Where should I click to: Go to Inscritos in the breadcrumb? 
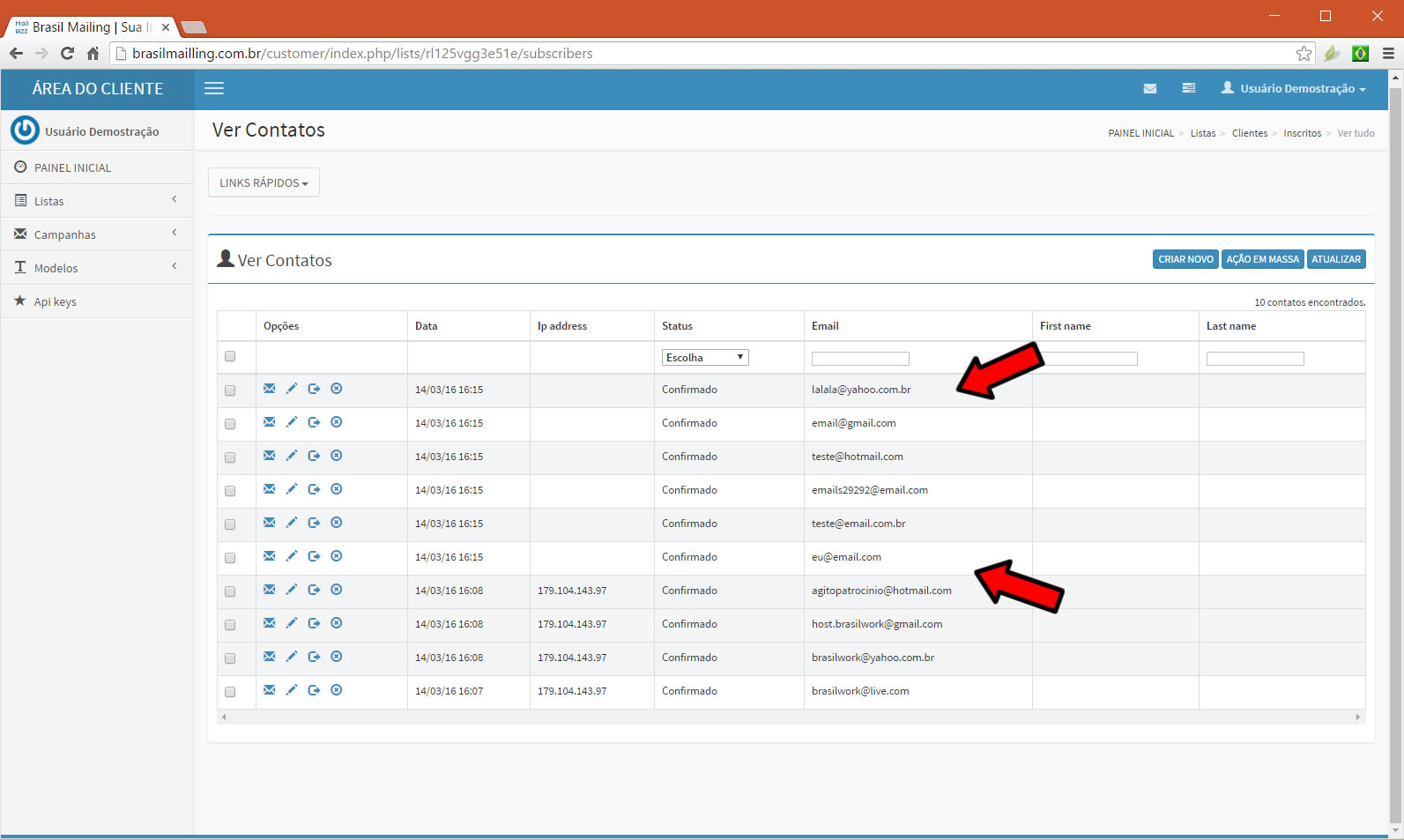click(x=1302, y=133)
